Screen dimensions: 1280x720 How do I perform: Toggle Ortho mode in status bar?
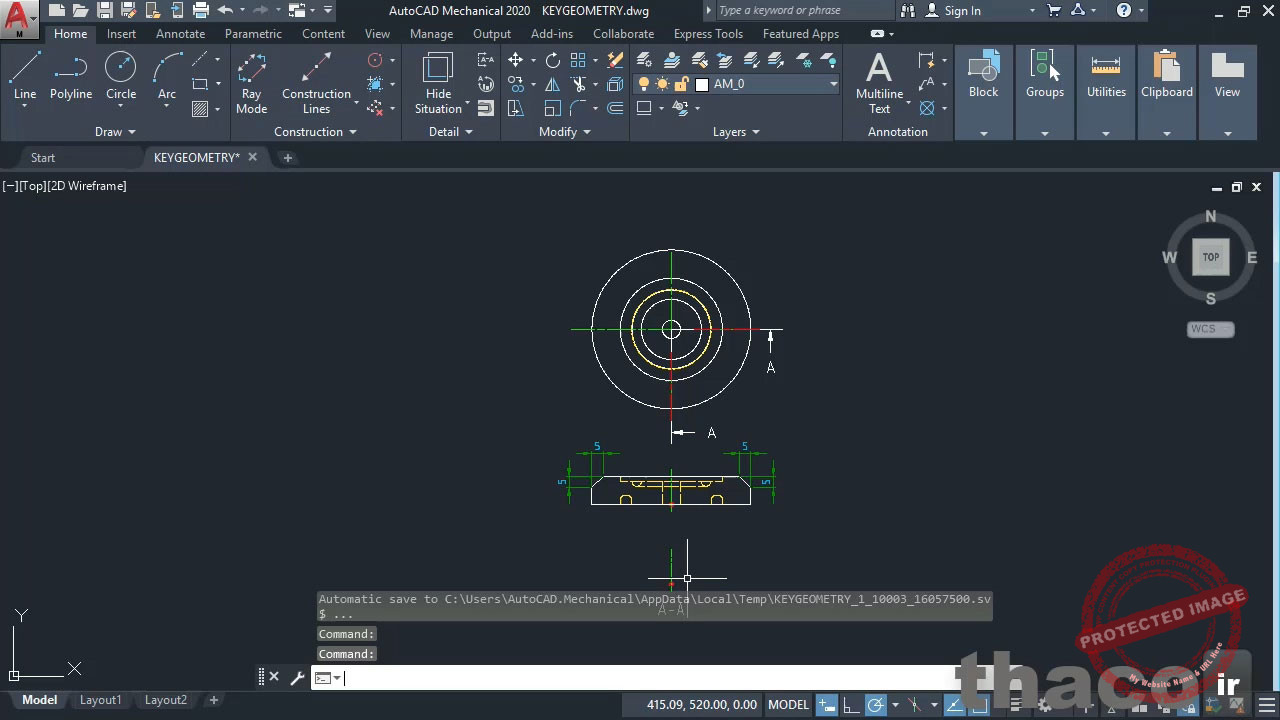[852, 704]
